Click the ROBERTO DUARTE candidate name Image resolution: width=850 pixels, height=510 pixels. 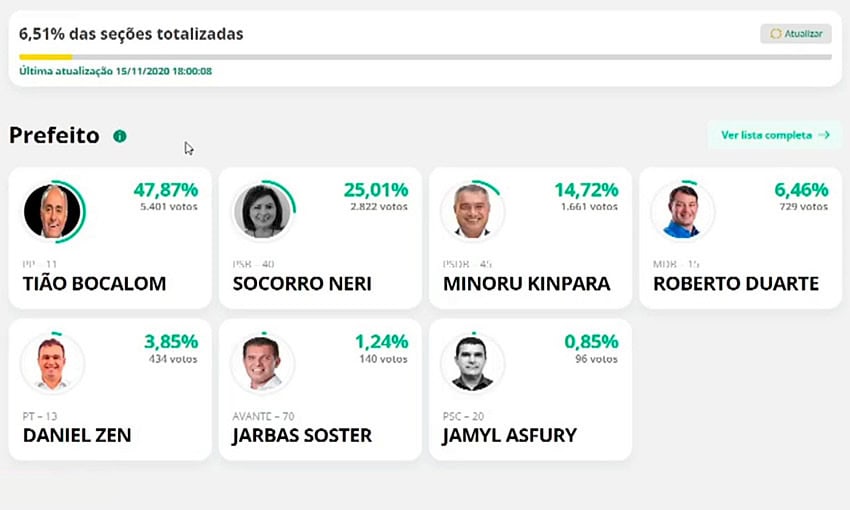(736, 284)
